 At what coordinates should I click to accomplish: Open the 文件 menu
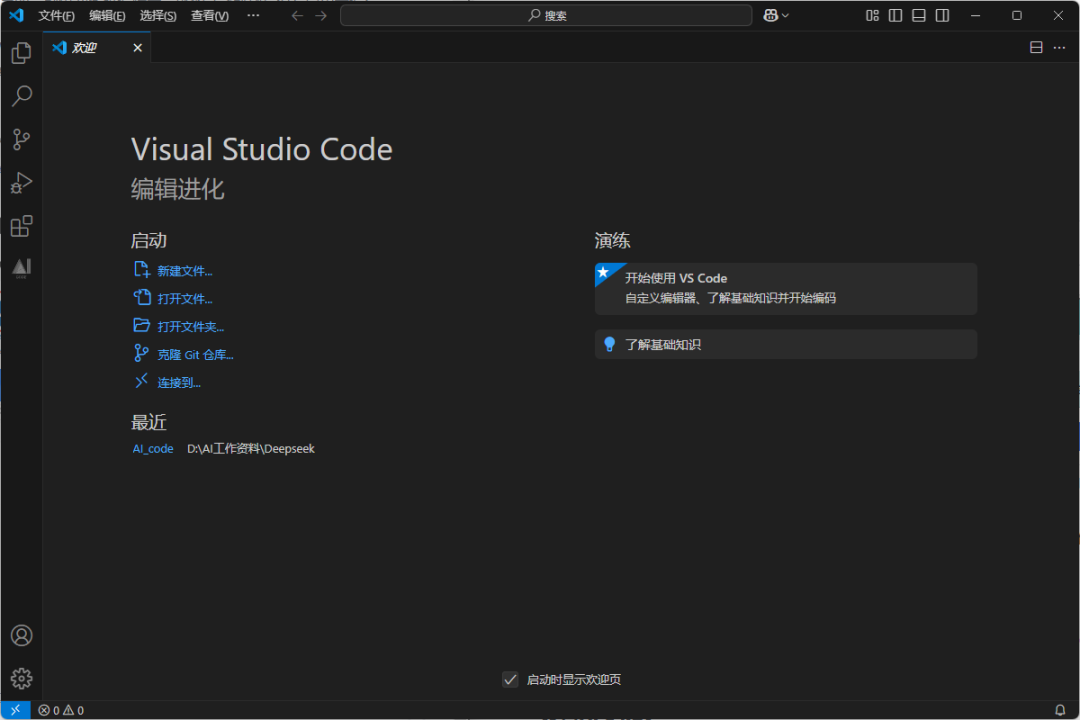56,15
